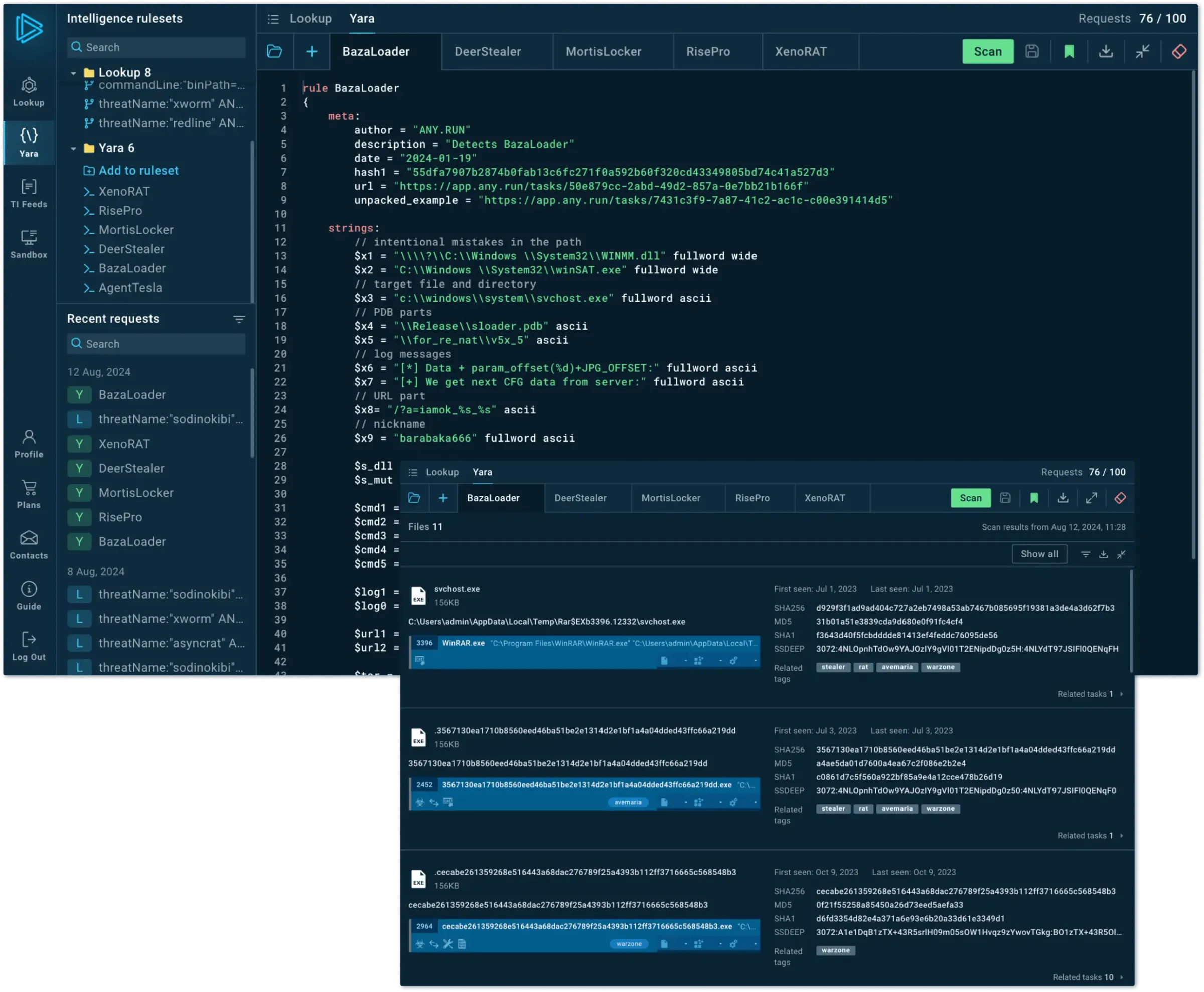
Task: Open the TI Feeds sidebar section
Action: click(29, 193)
